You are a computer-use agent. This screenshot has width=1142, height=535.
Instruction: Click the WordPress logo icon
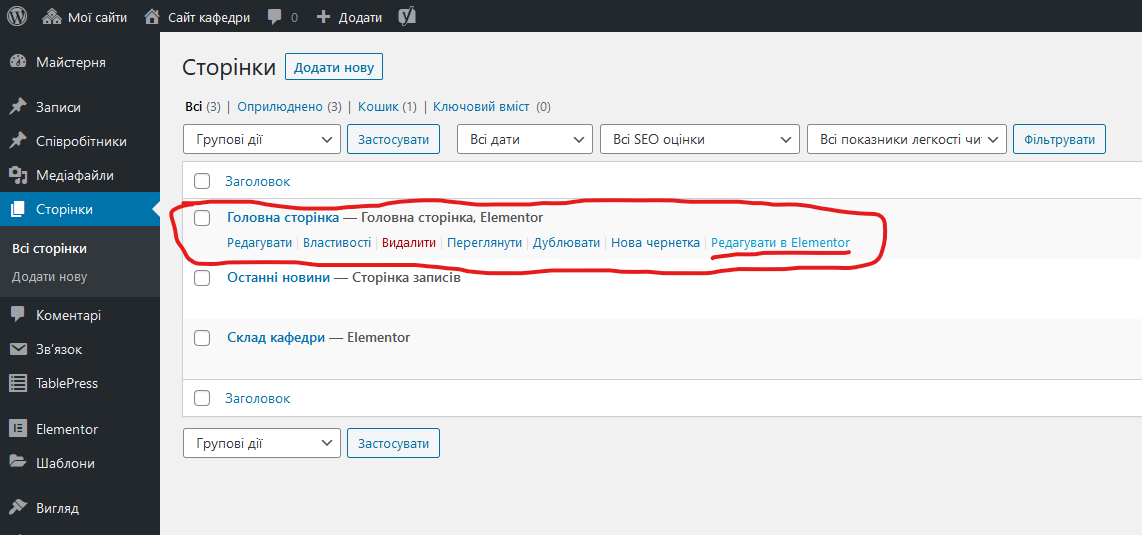(x=17, y=16)
